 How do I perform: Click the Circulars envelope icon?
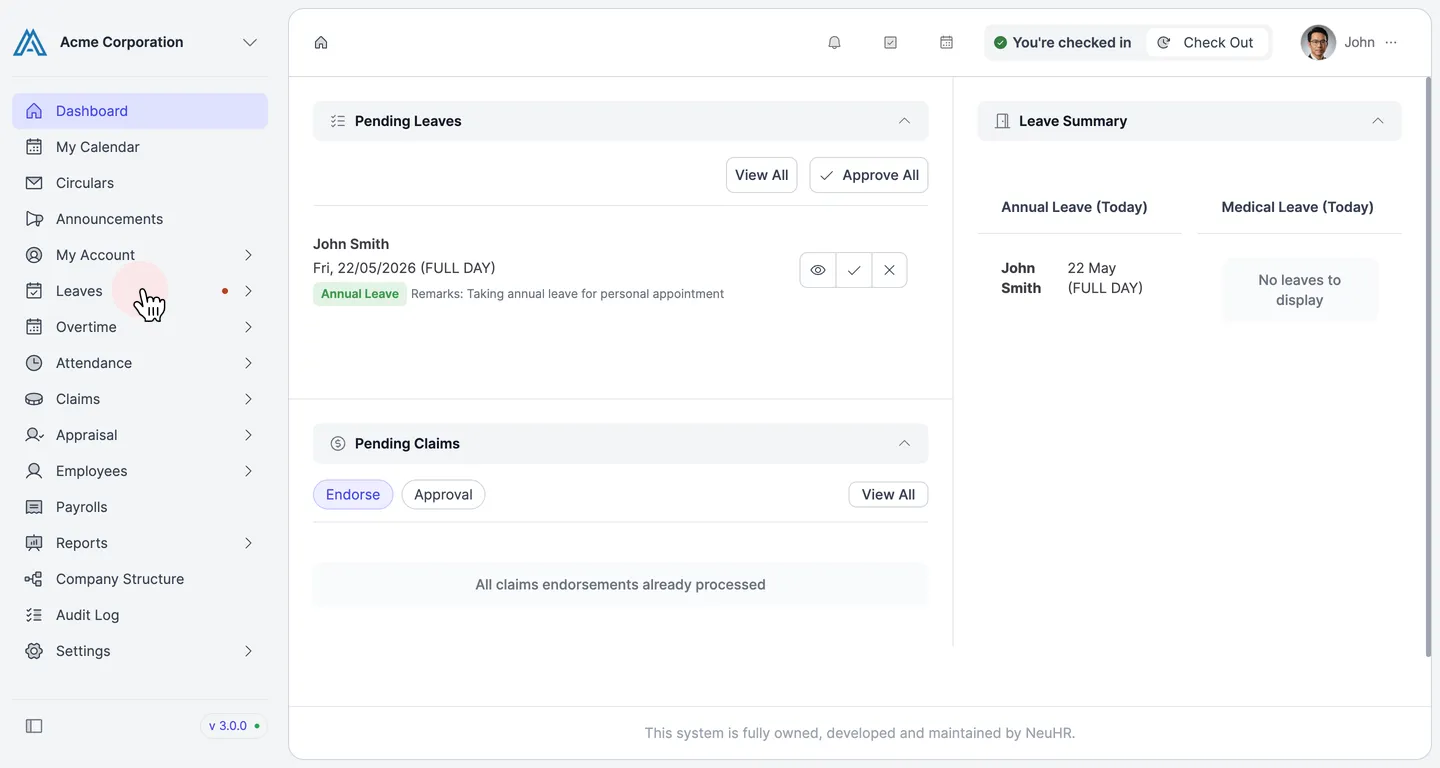coord(34,183)
